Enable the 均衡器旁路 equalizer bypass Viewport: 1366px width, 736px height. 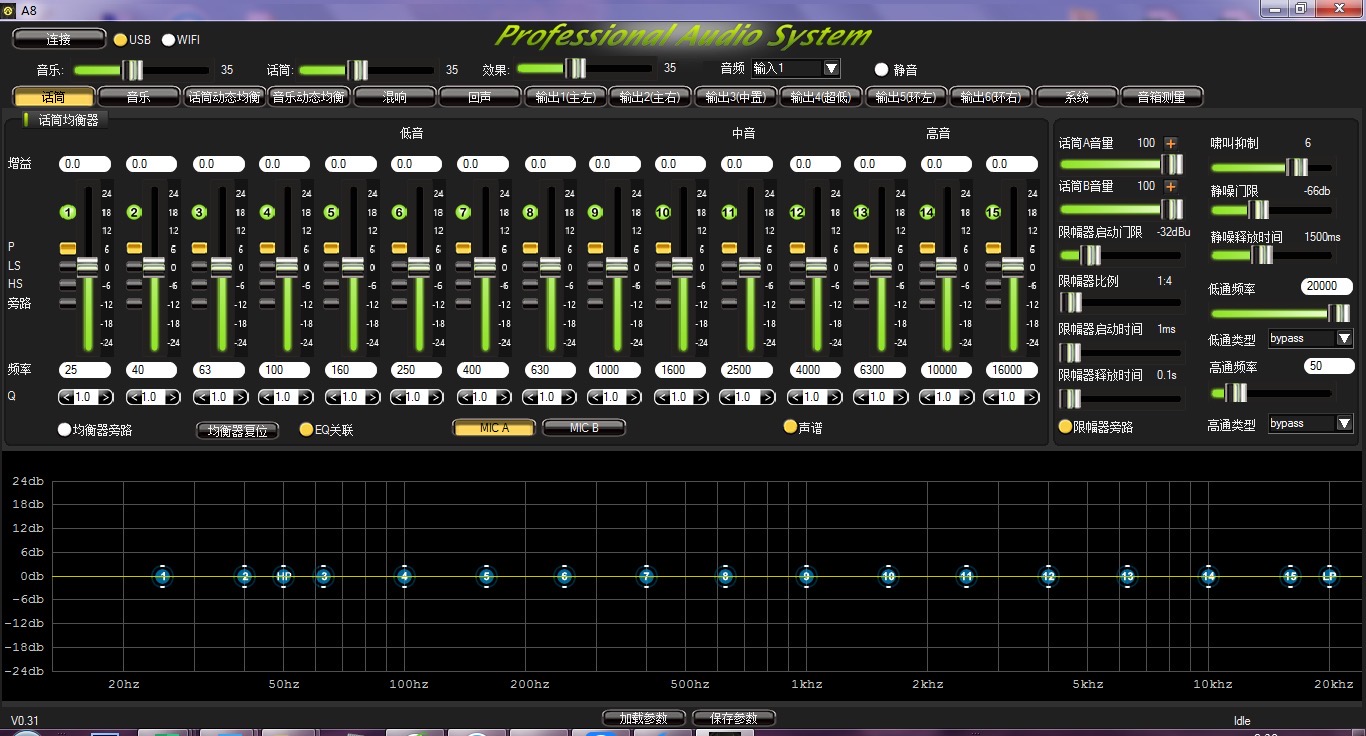[64, 430]
